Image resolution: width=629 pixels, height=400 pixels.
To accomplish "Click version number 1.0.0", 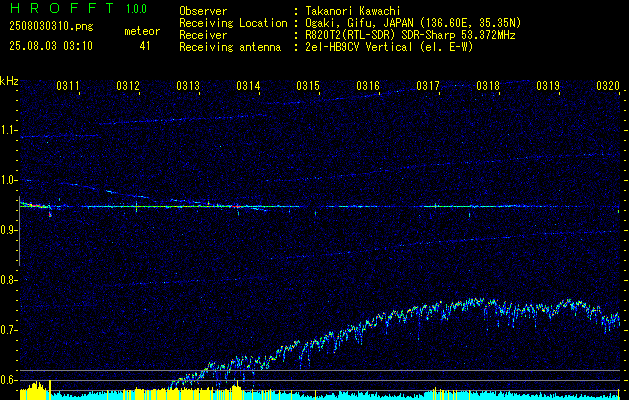I will click(x=136, y=9).
